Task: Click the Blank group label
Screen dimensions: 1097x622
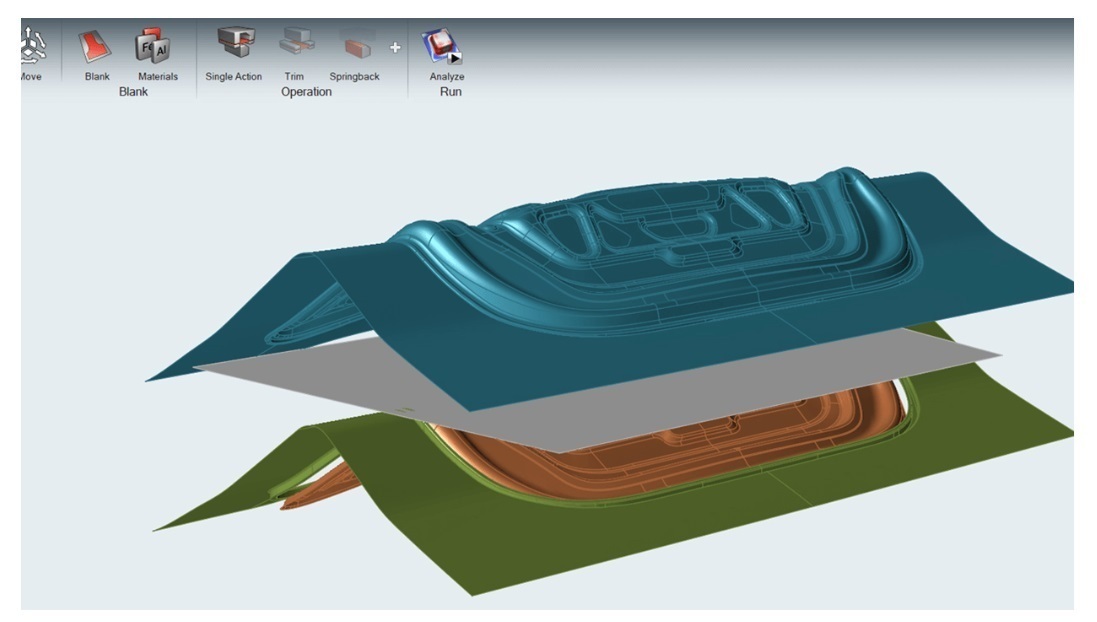Action: pos(133,92)
